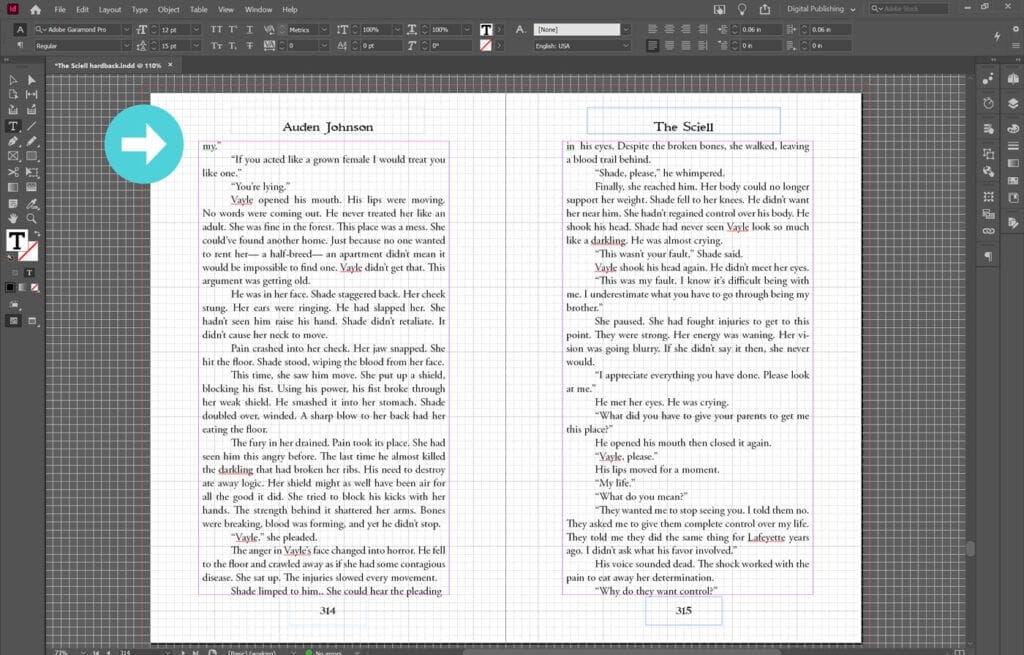
Task: Open the Type menu
Action: pos(141,10)
